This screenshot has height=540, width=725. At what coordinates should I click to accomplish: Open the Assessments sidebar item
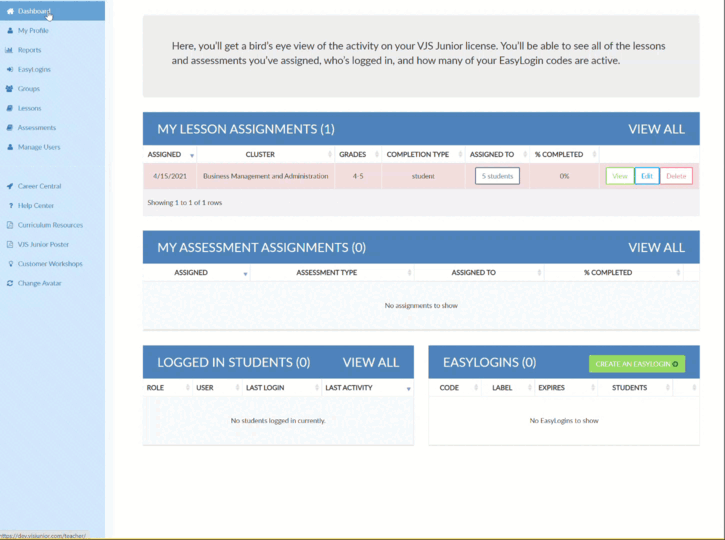coord(37,128)
